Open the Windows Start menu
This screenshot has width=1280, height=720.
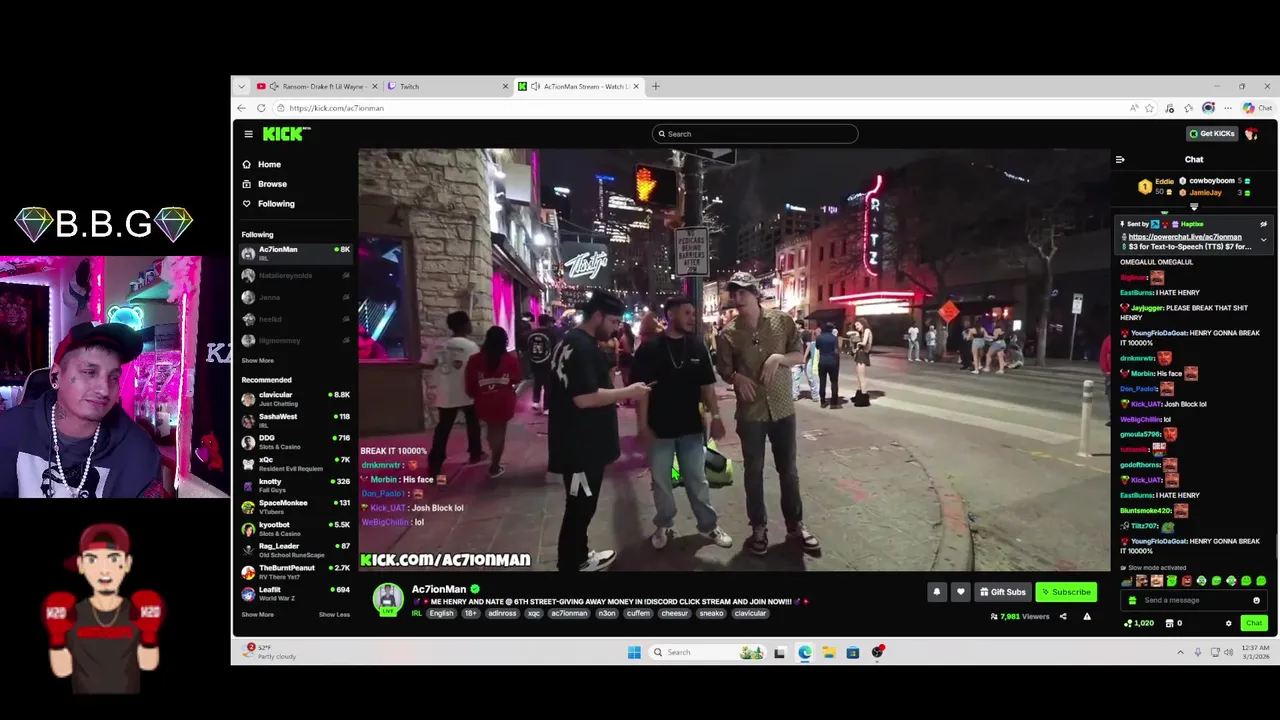click(634, 653)
